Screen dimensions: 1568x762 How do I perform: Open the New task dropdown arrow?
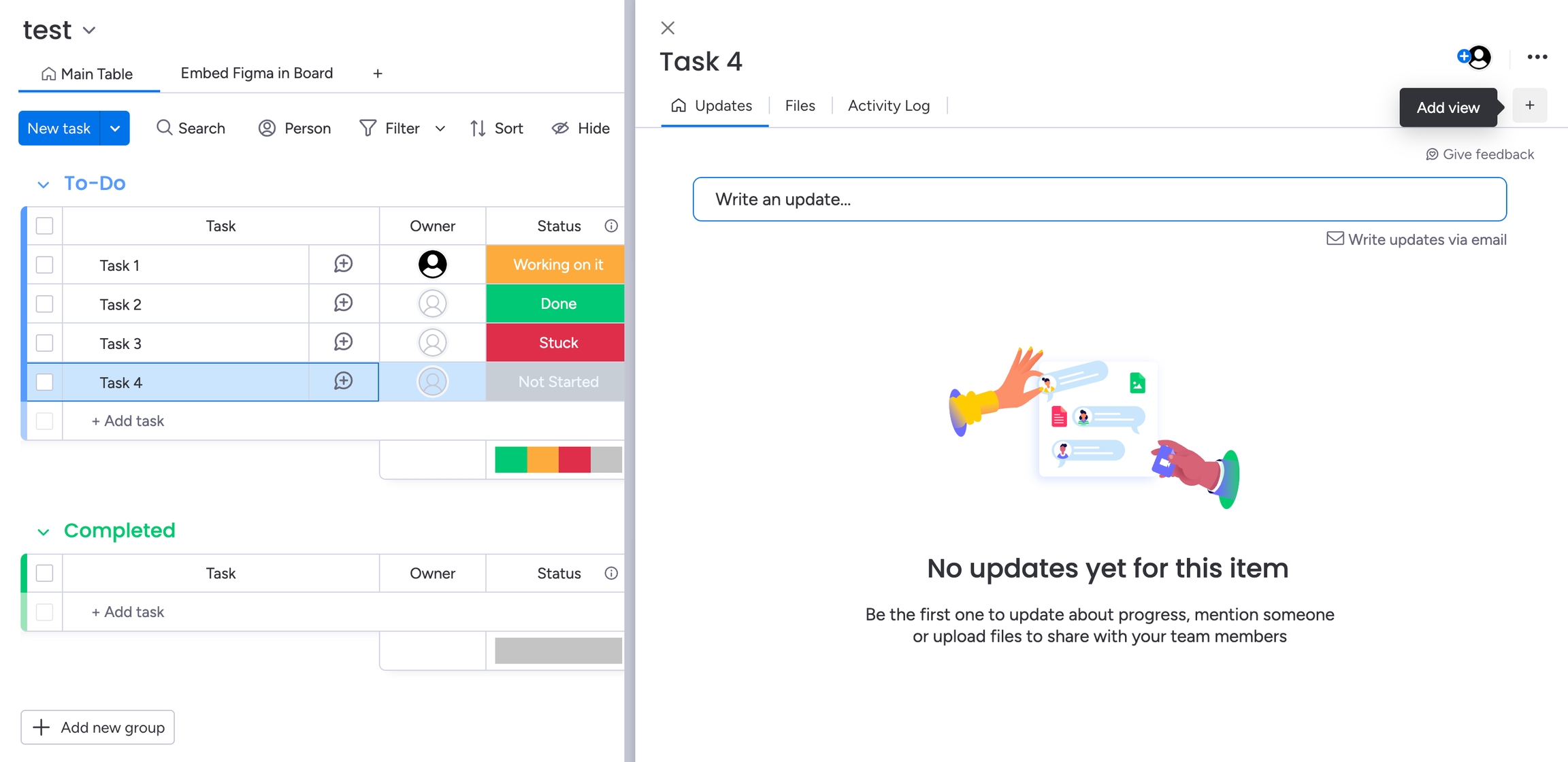coord(115,129)
